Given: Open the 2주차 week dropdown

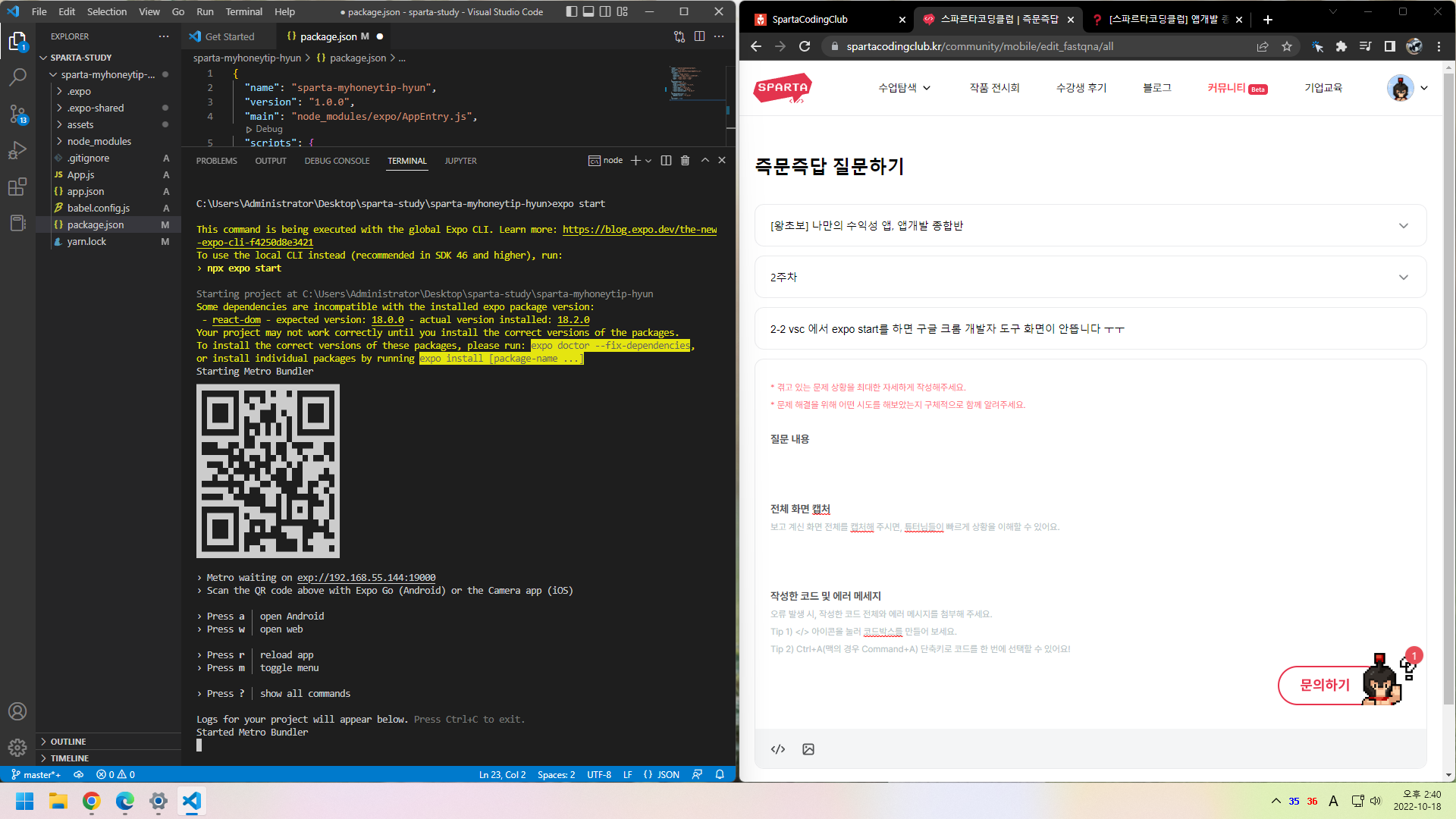Looking at the screenshot, I should pos(1090,277).
